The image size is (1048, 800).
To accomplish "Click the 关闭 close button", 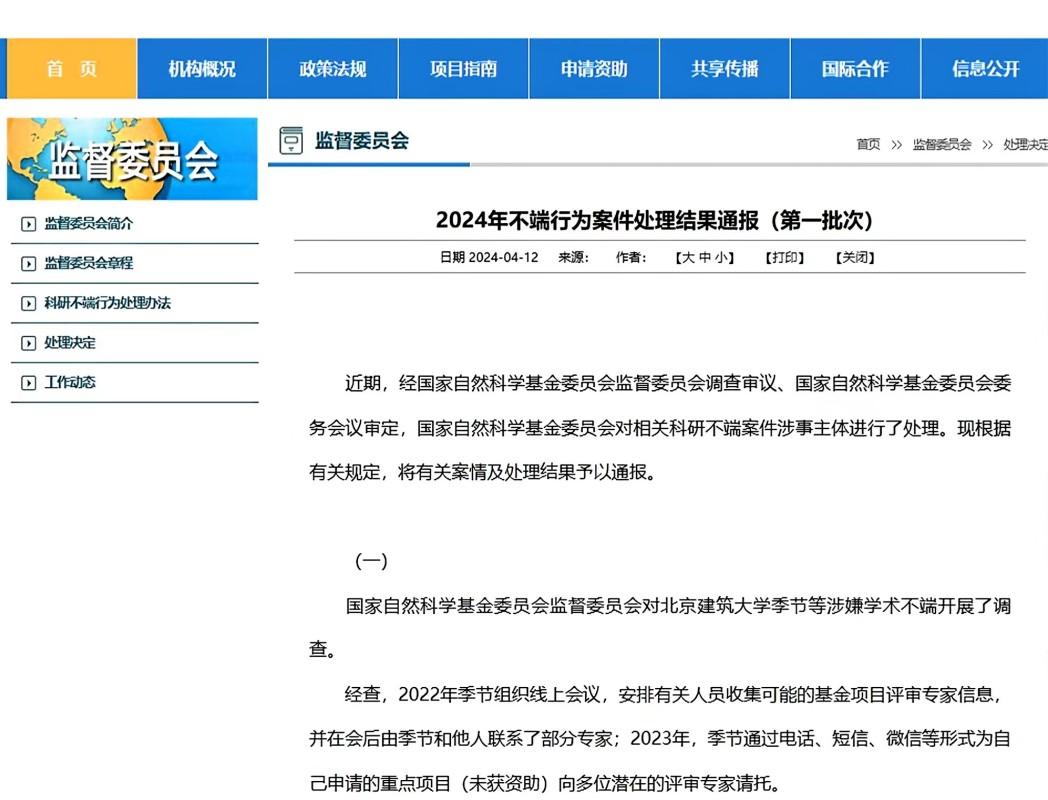I will [855, 257].
